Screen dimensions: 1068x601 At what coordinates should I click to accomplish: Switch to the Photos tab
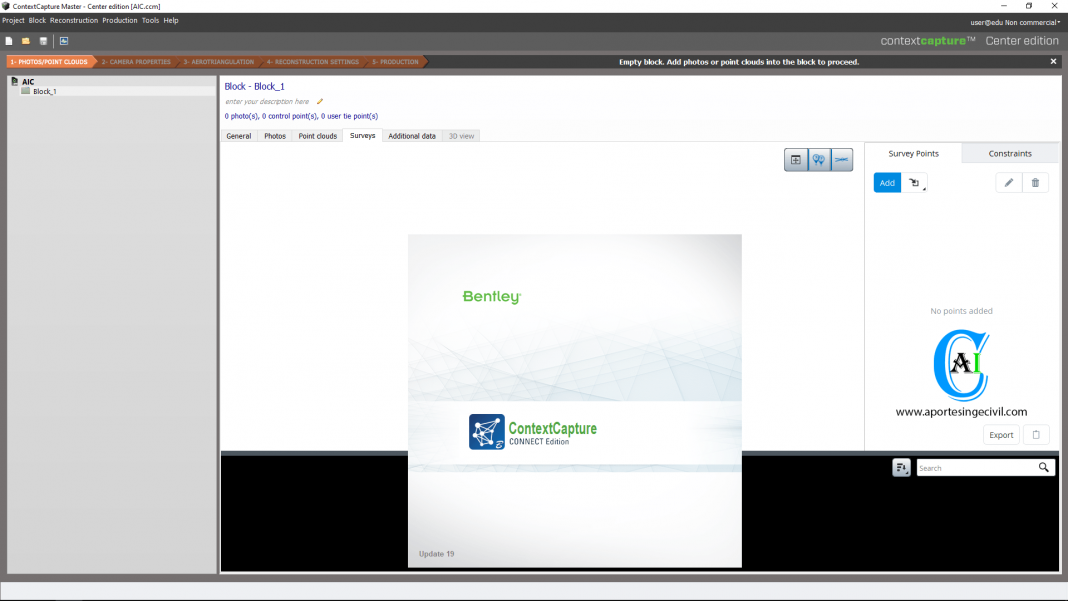[274, 136]
